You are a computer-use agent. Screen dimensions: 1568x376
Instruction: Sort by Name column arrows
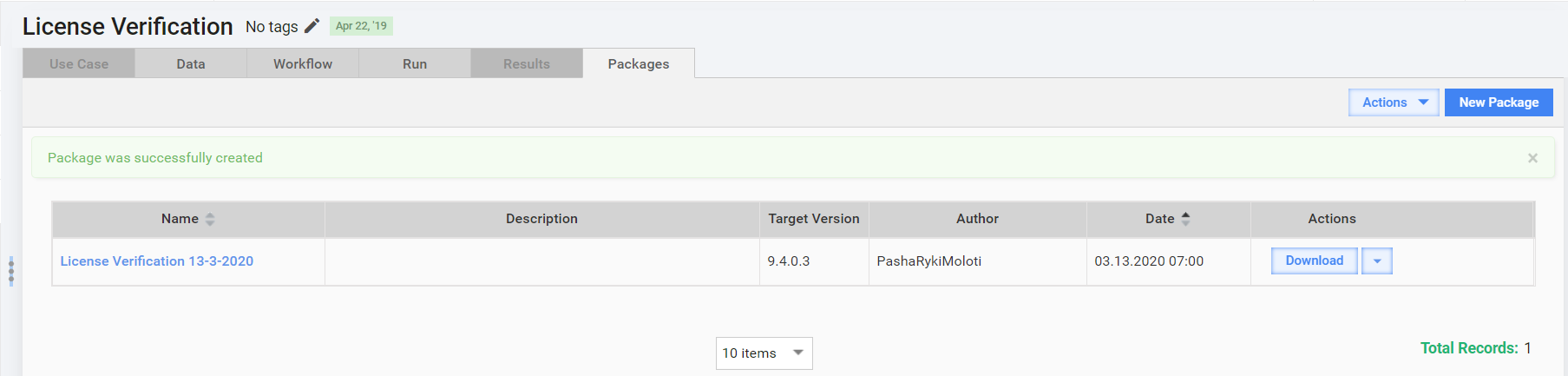210,220
